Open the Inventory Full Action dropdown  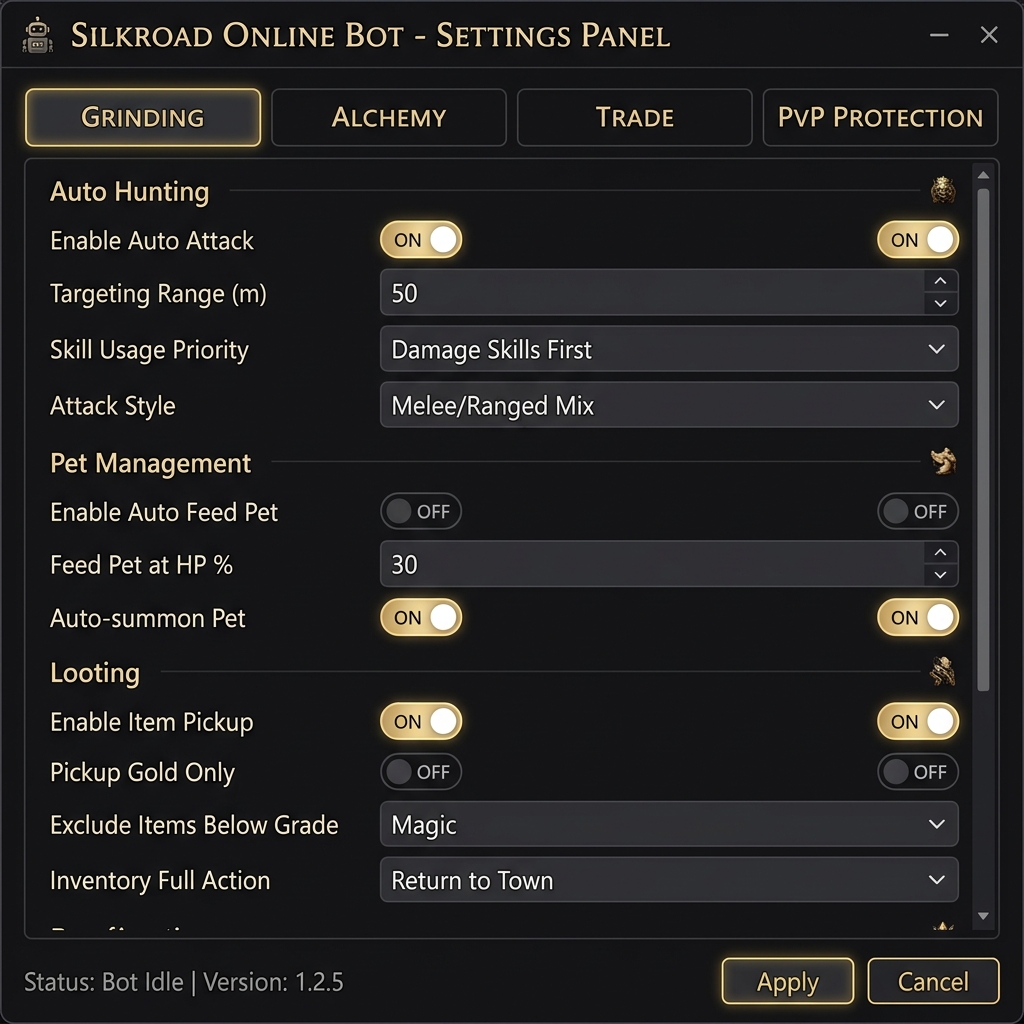click(668, 881)
